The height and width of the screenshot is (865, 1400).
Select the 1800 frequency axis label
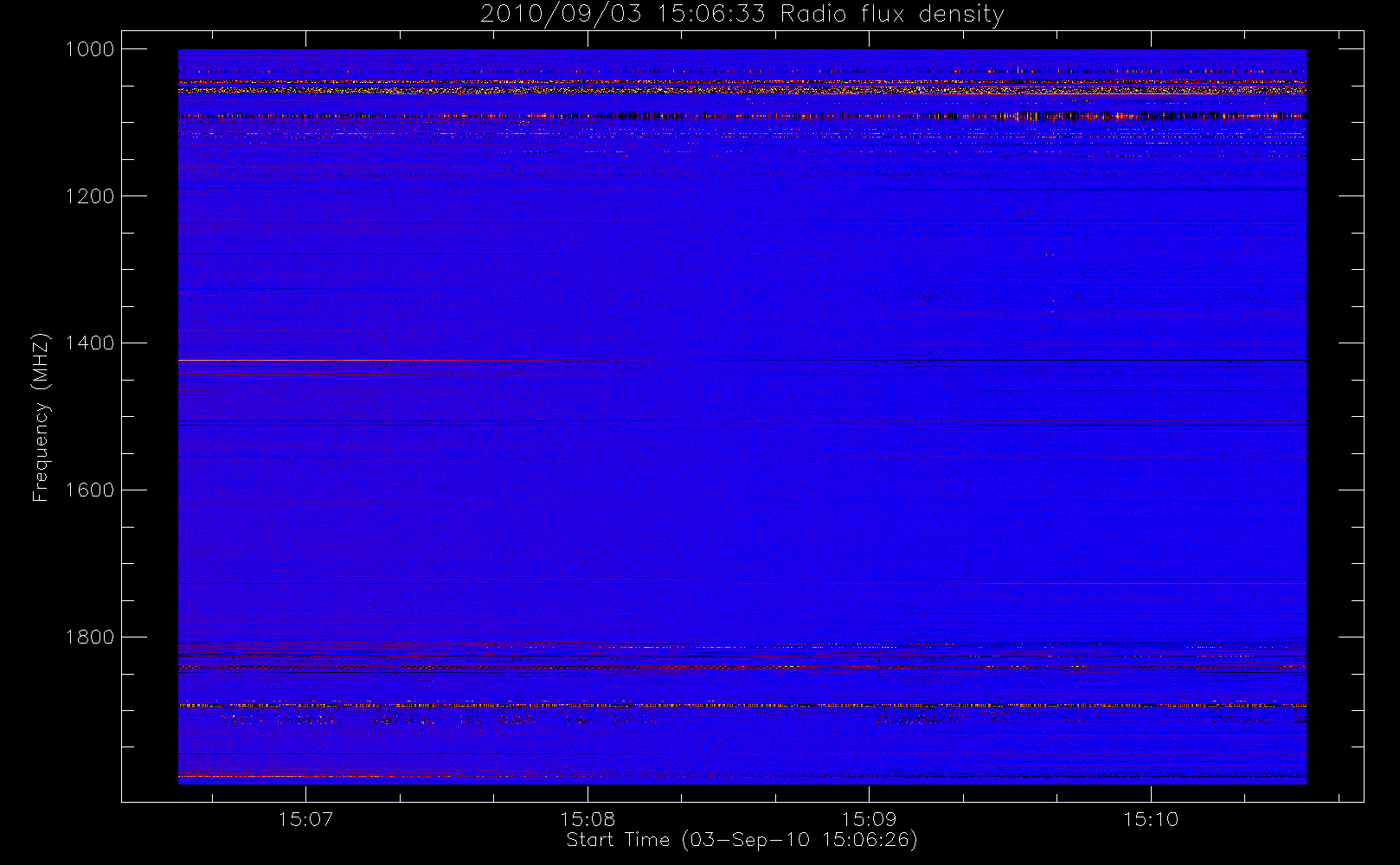90,638
